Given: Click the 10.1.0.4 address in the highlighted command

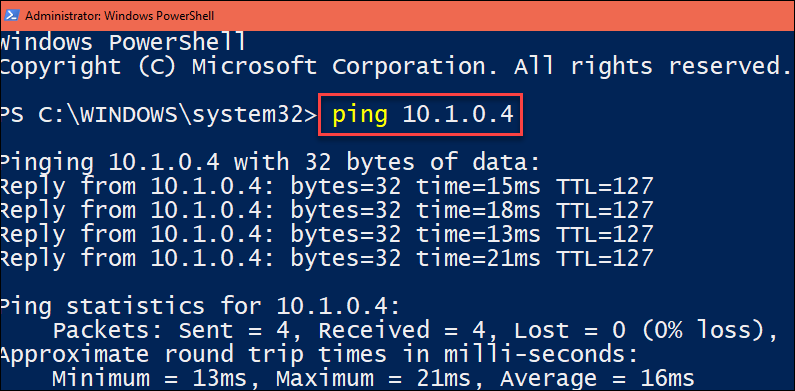Looking at the screenshot, I should pyautogui.click(x=458, y=115).
